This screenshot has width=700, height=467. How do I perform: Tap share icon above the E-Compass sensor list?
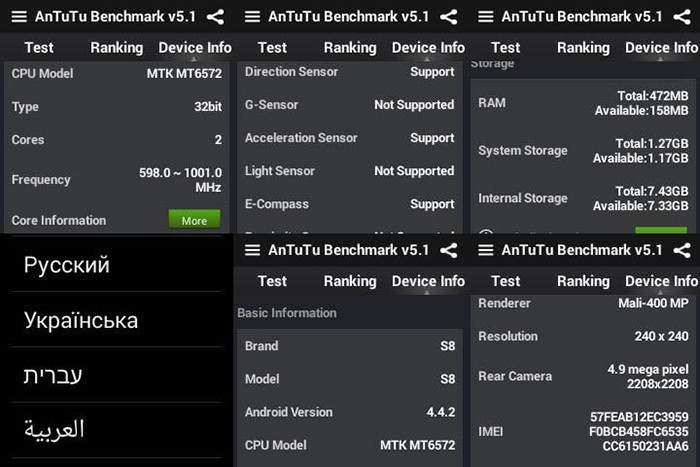pyautogui.click(x=449, y=17)
